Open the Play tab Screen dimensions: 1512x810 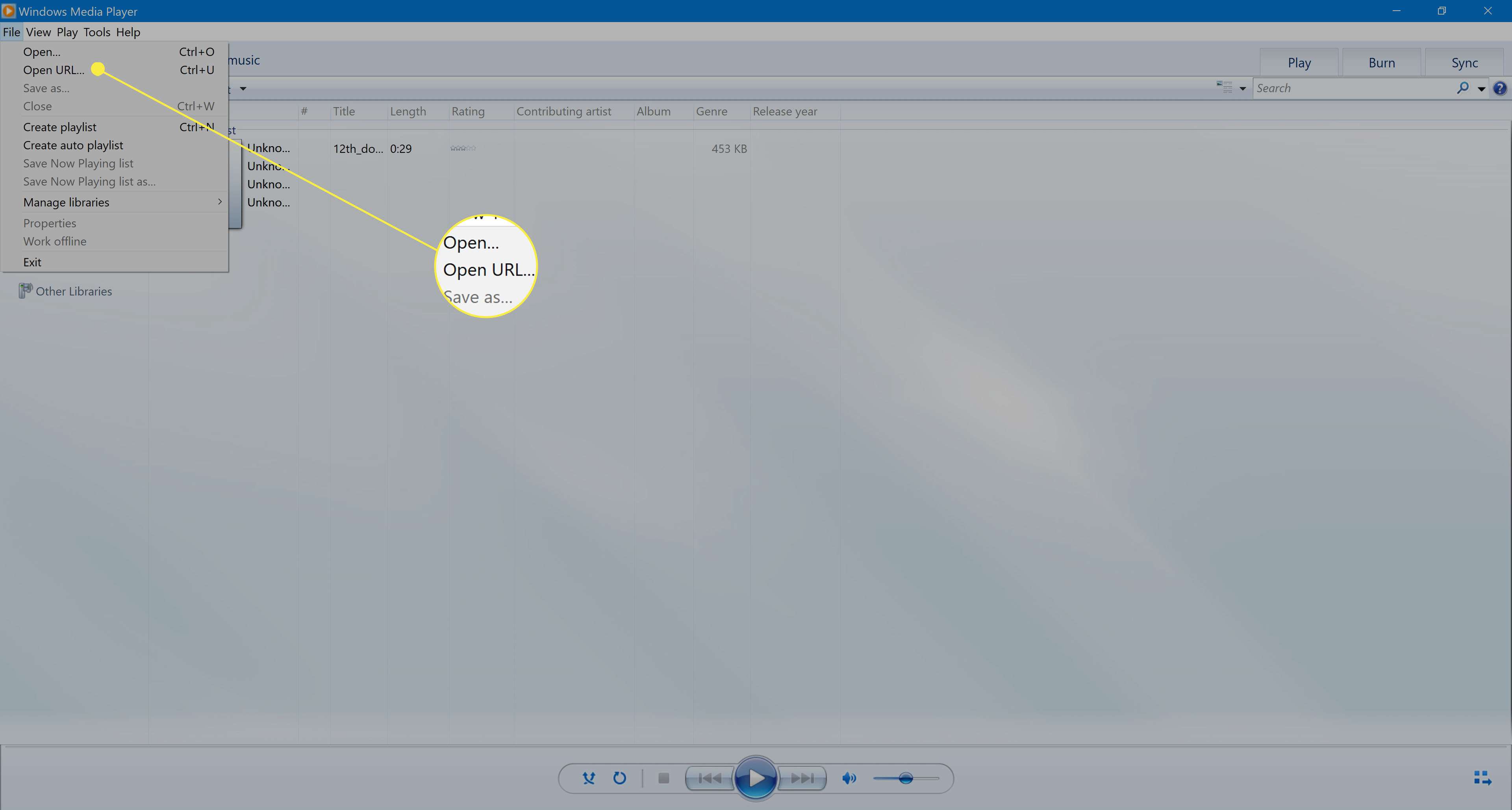pyautogui.click(x=1299, y=63)
